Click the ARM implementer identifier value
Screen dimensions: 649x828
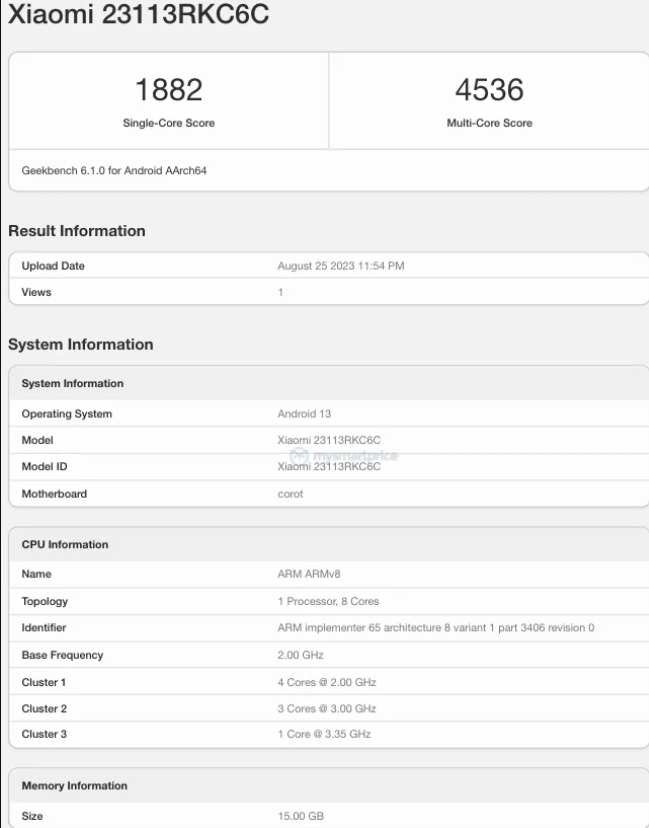point(435,627)
